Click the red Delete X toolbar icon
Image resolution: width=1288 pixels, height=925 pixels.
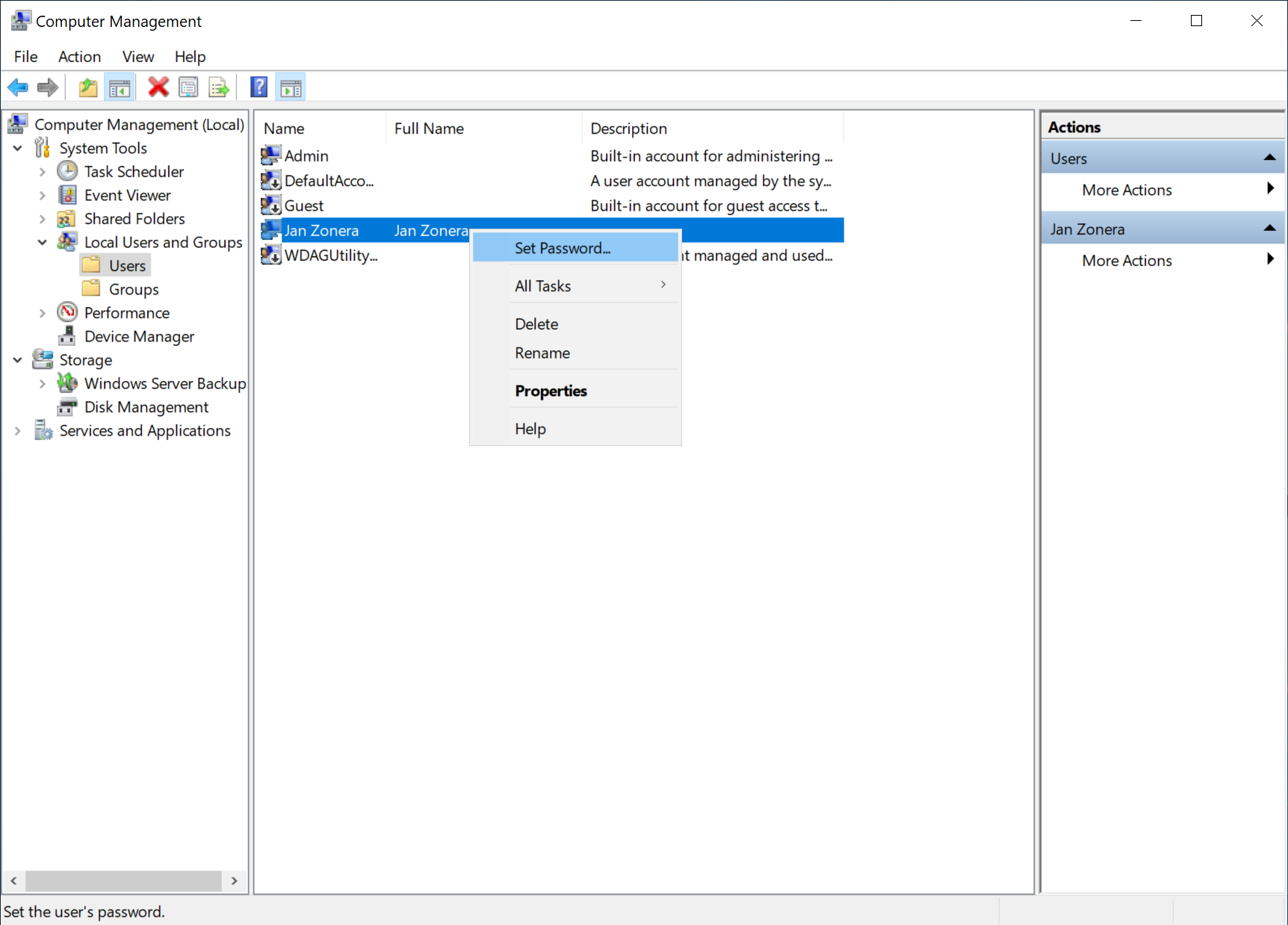(158, 87)
